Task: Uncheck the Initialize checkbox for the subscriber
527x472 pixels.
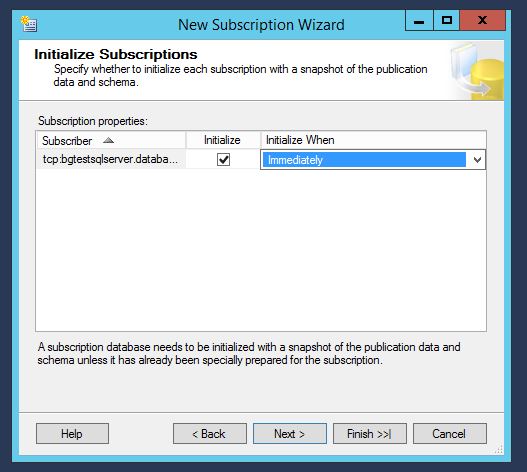Action: coord(224,159)
